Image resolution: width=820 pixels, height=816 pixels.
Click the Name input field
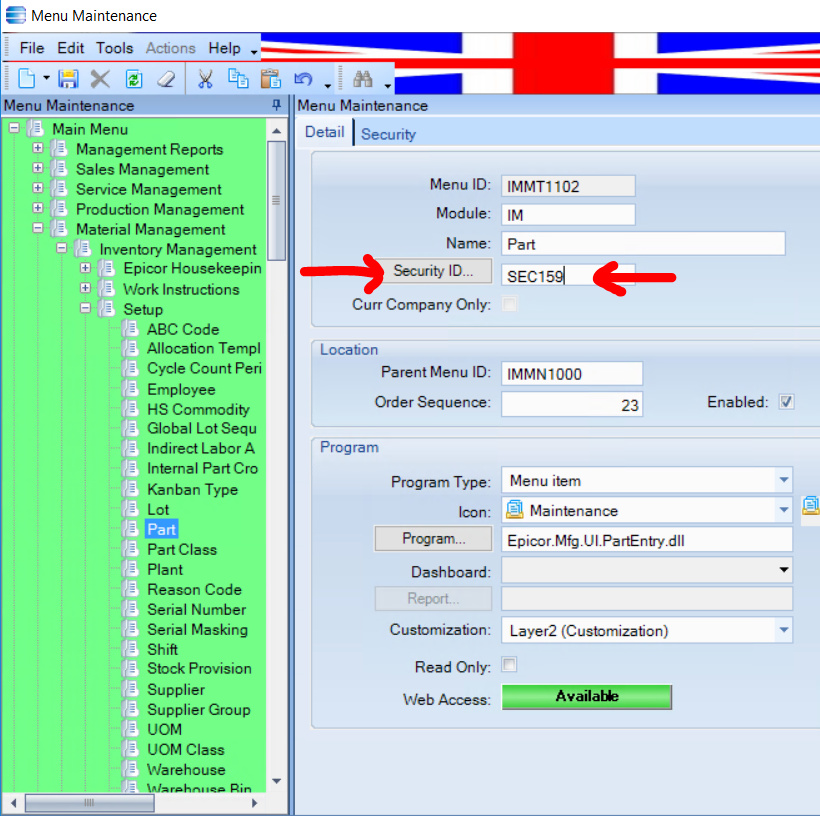[643, 244]
